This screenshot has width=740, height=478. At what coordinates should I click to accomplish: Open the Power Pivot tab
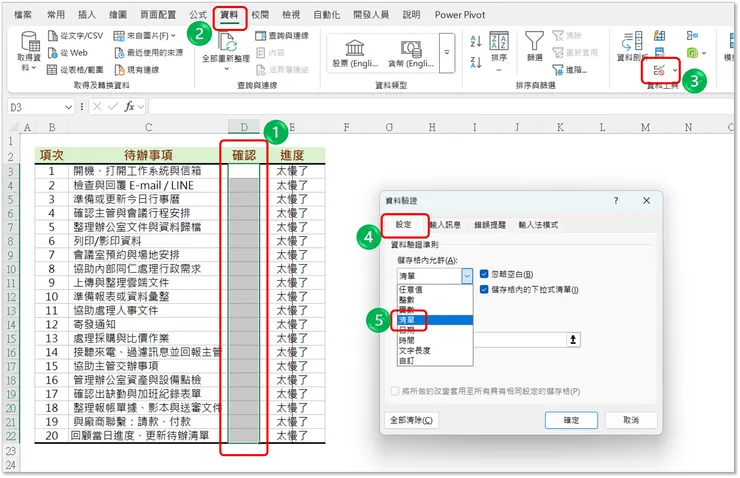click(x=460, y=15)
